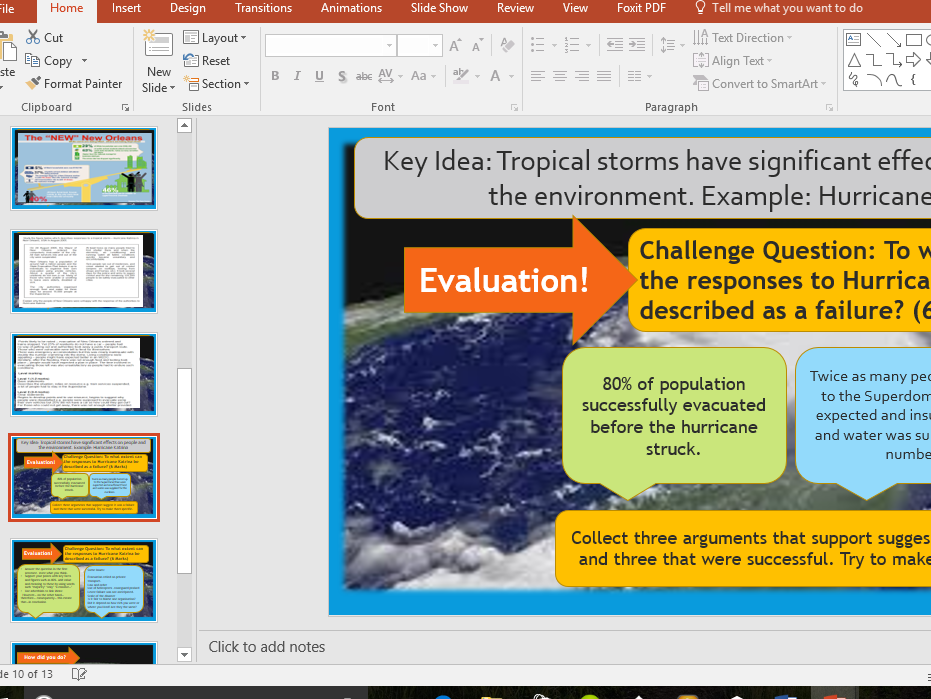Screen dimensions: 931x699
Task: Select the Rectangle shape tool
Action: [x=911, y=39]
